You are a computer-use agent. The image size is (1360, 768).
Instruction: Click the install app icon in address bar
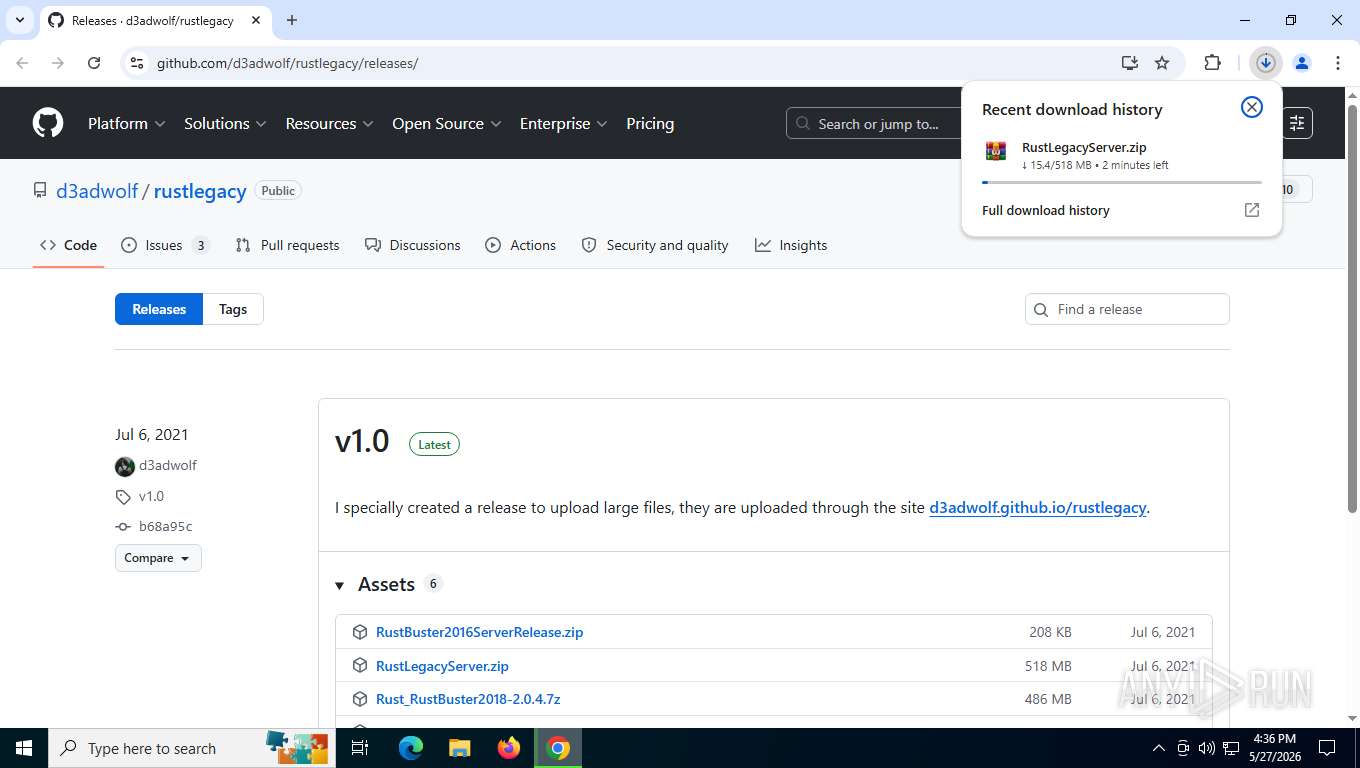coord(1130,63)
